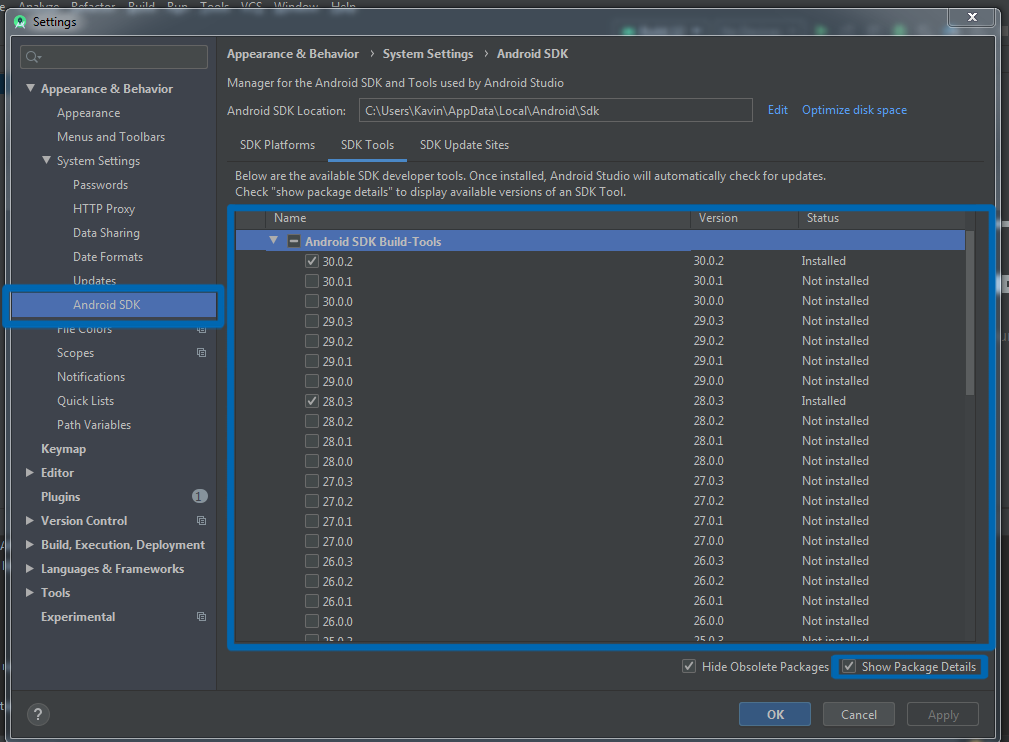Close the Settings dialog with X
This screenshot has width=1009, height=742.
pyautogui.click(x=973, y=17)
